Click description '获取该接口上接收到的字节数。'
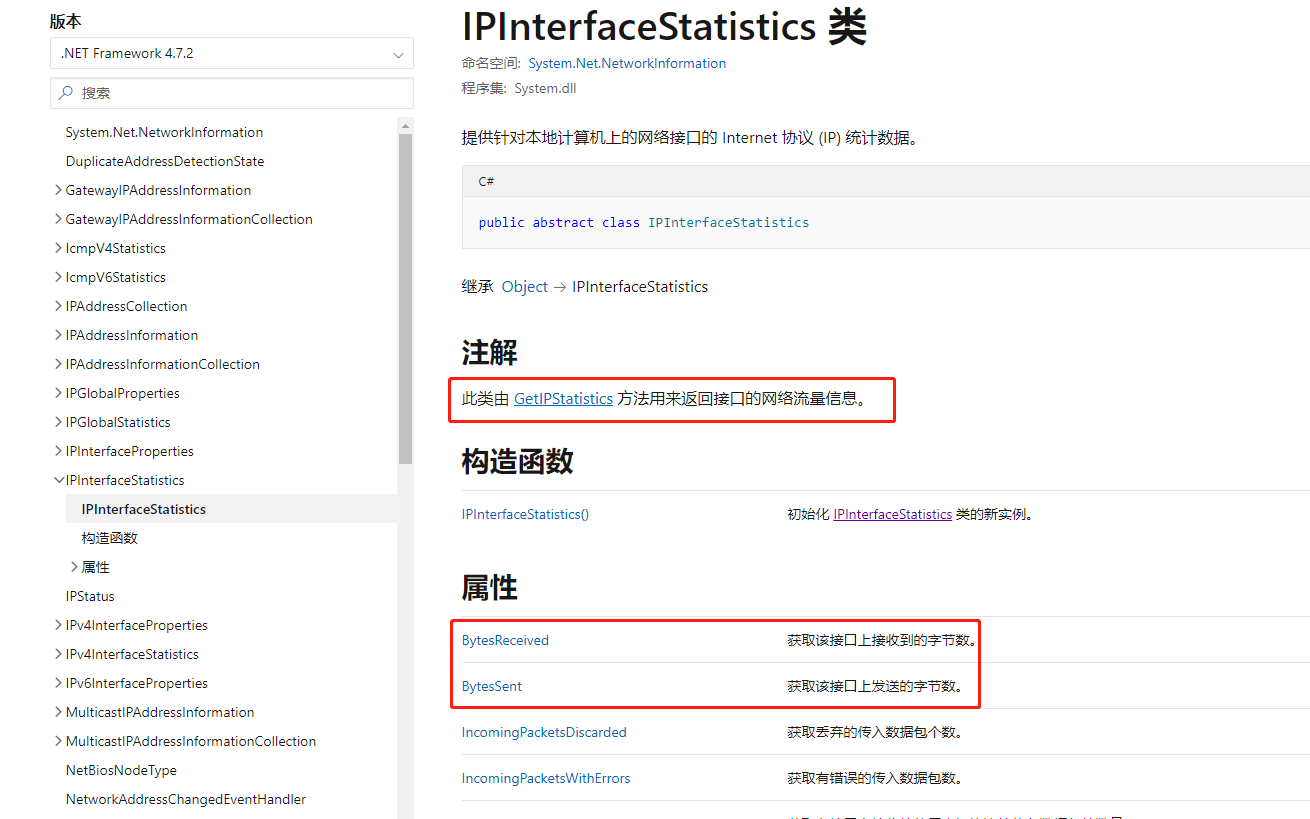The height and width of the screenshot is (819, 1310). click(883, 640)
